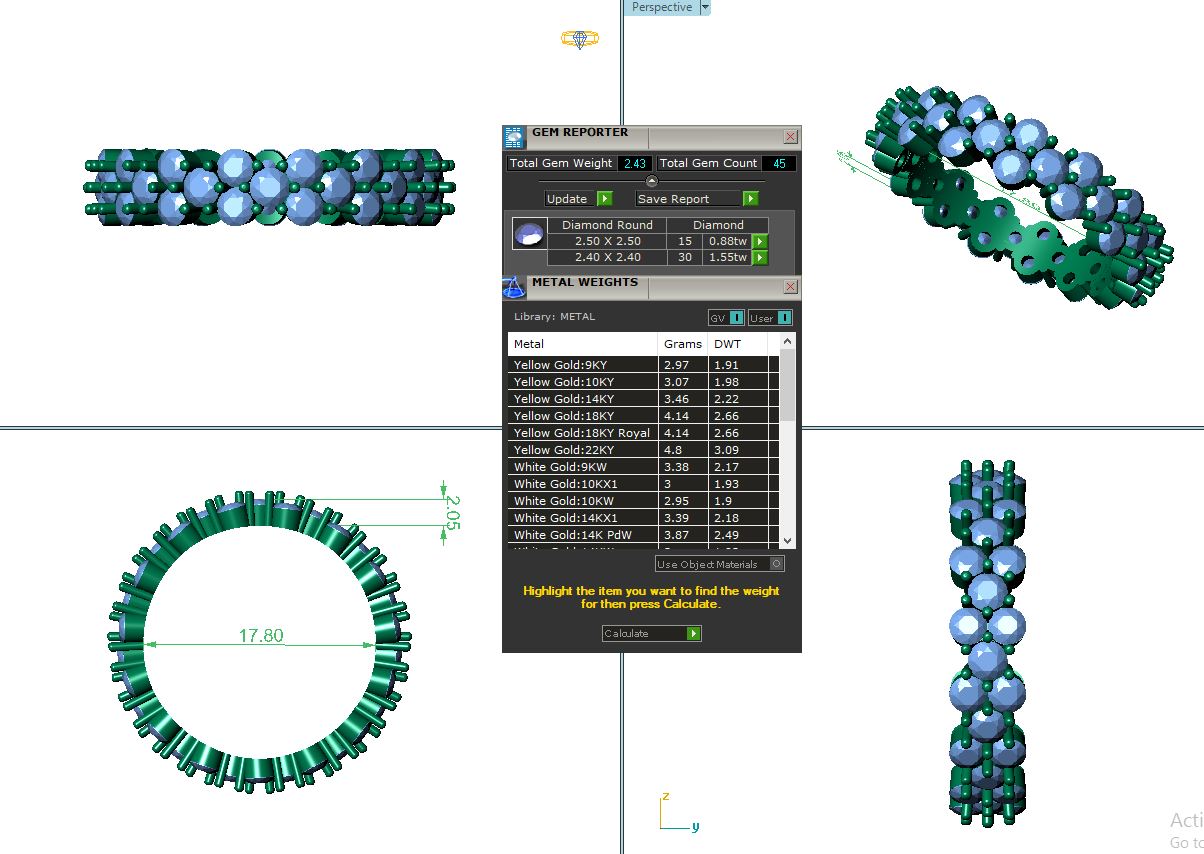The image size is (1204, 854).
Task: Click the metal list scroll-up arrow
Action: 787,342
